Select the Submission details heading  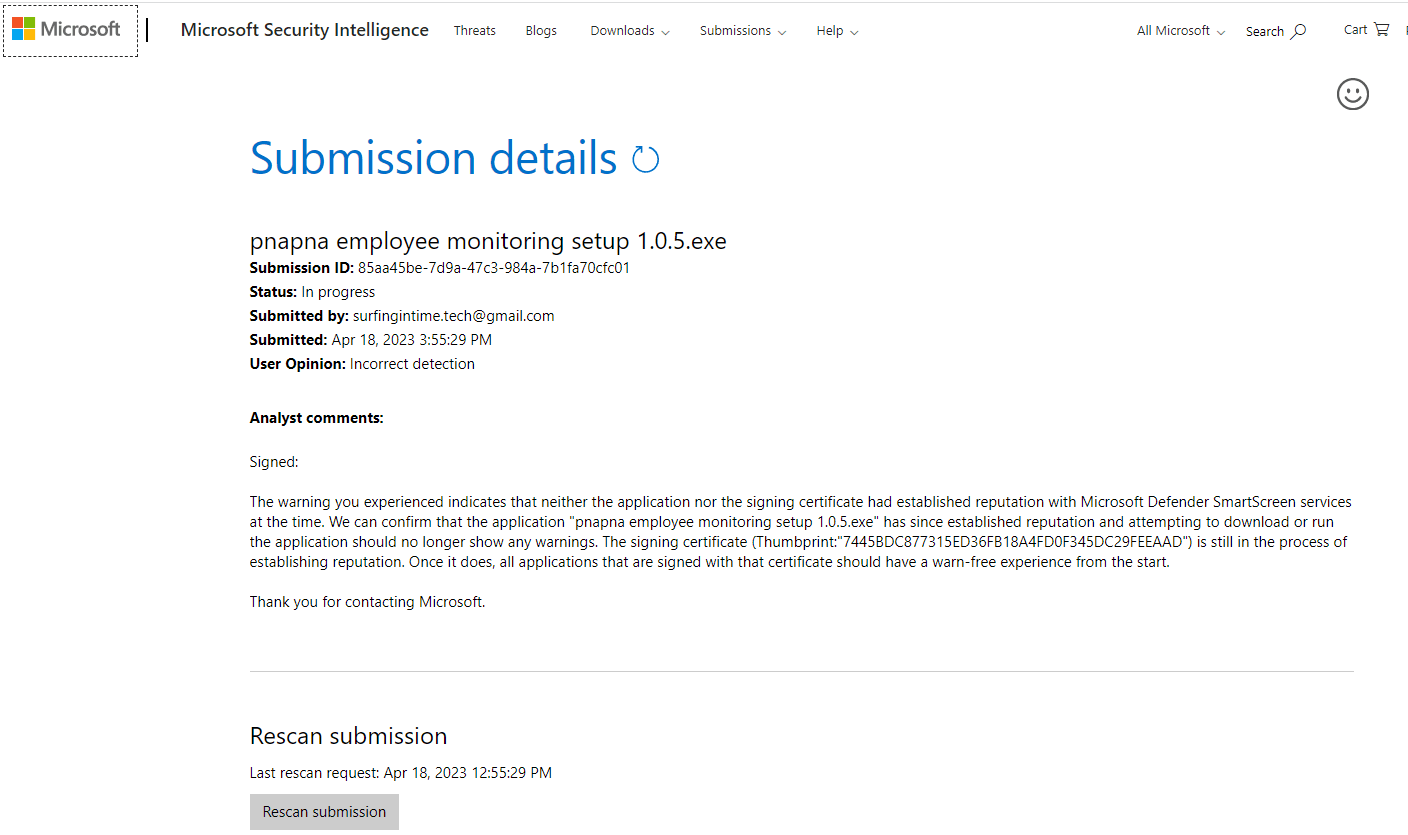point(434,158)
